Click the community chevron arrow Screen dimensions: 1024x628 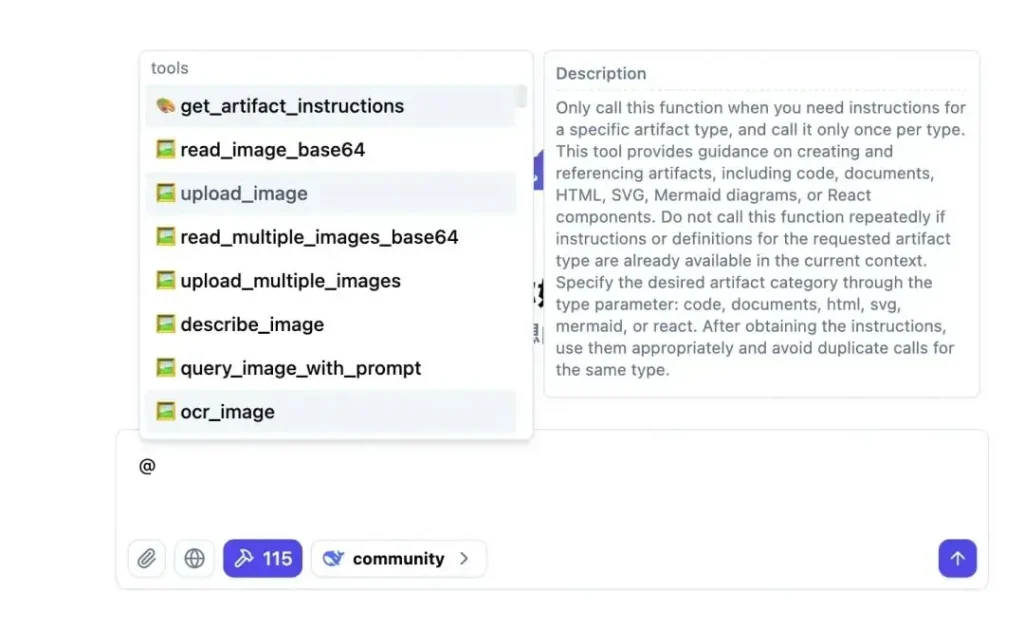pos(464,559)
